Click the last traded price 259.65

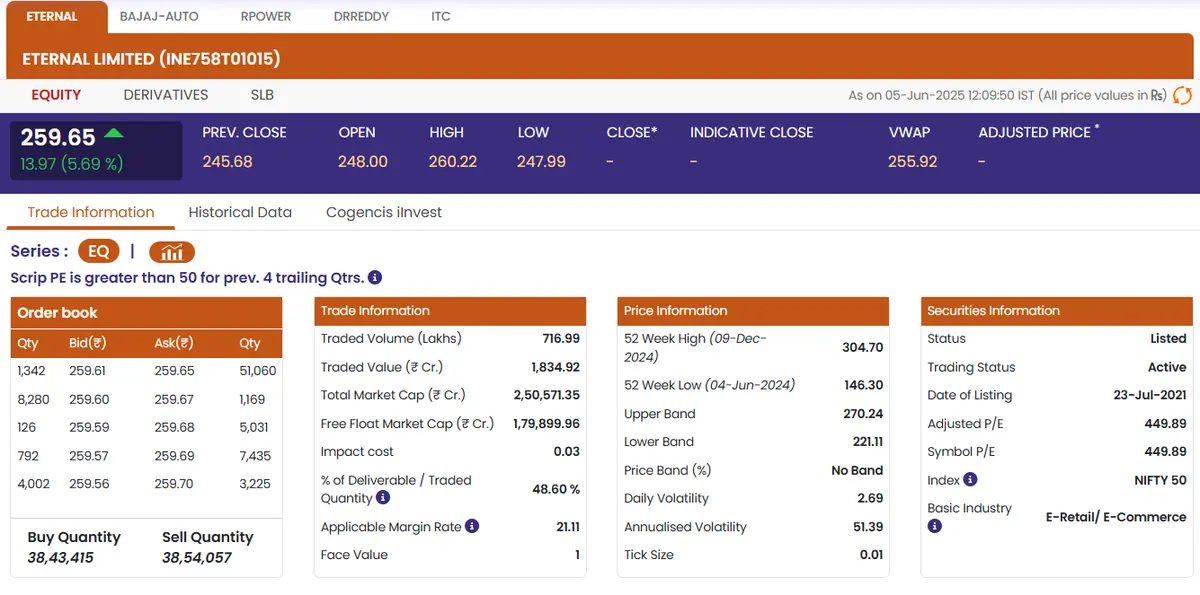58,137
